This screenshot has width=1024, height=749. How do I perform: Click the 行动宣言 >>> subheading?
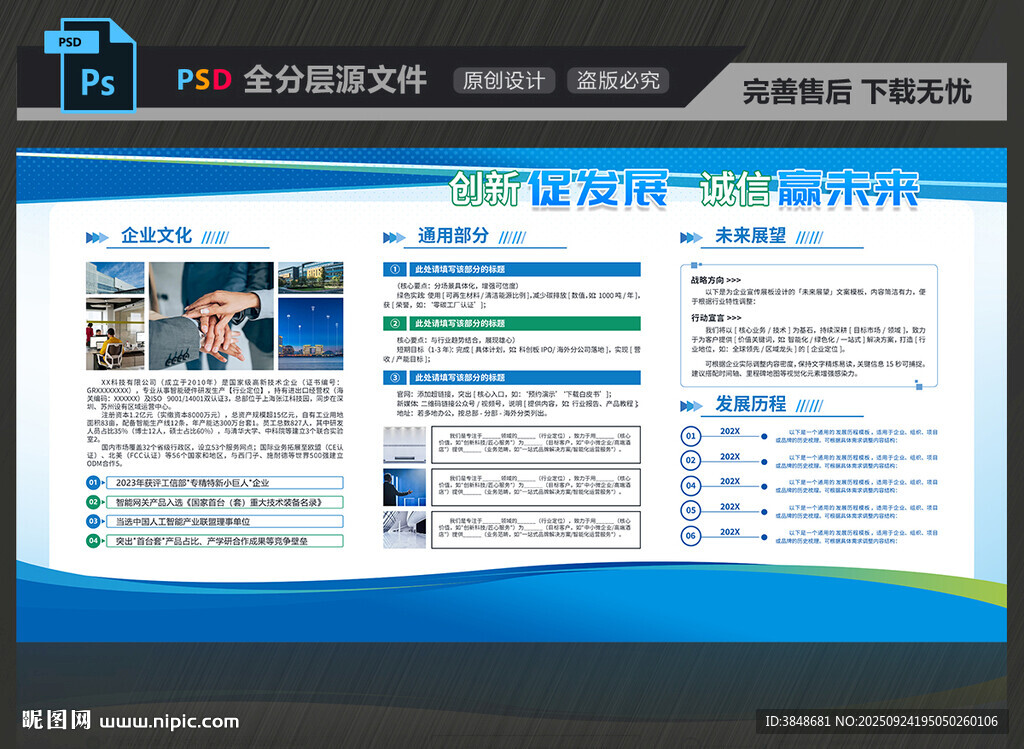pyautogui.click(x=716, y=318)
